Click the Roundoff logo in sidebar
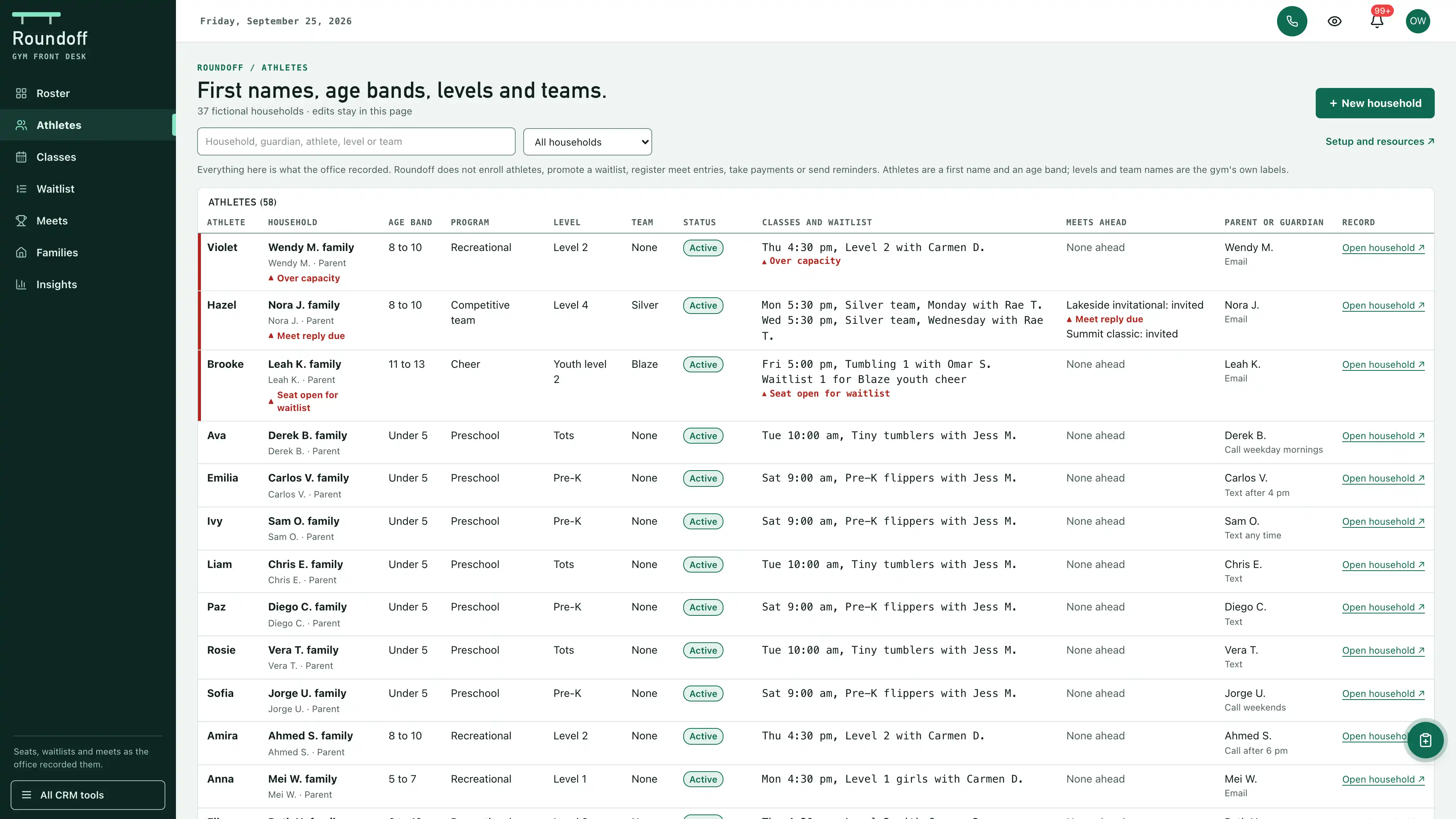 coord(50,36)
